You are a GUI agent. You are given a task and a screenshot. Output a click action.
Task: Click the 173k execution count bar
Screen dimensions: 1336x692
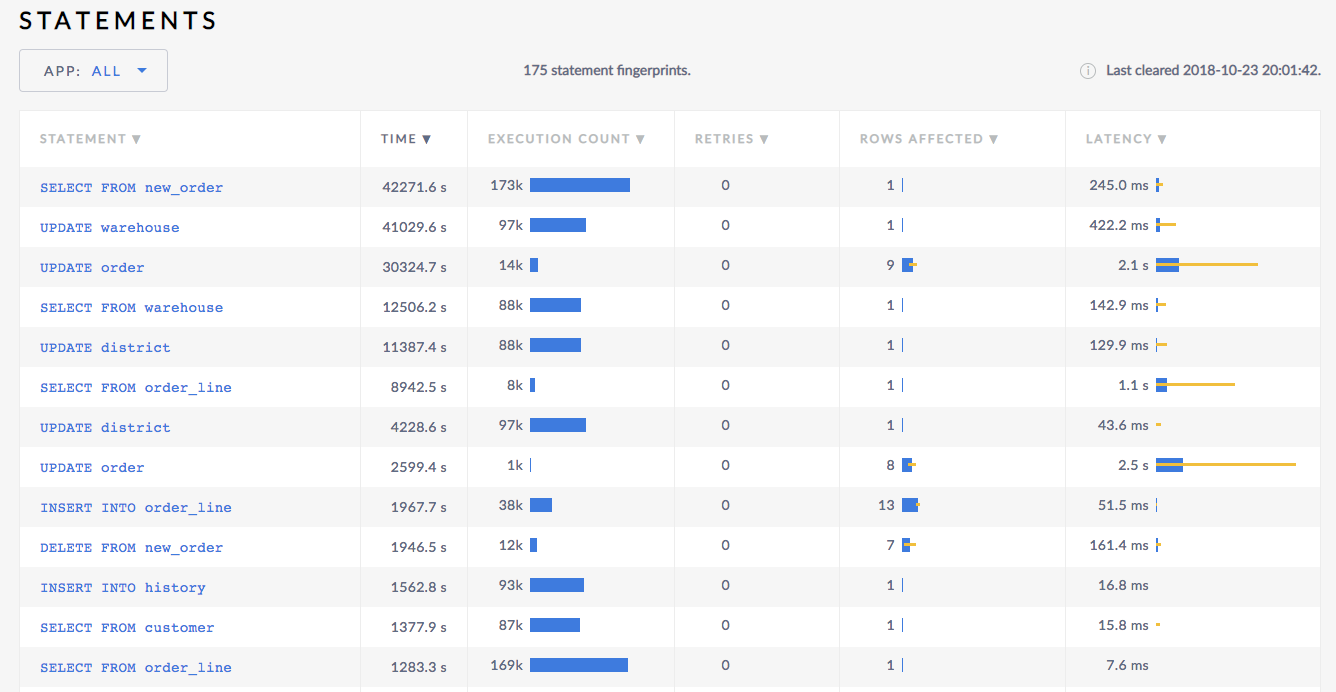pos(579,185)
